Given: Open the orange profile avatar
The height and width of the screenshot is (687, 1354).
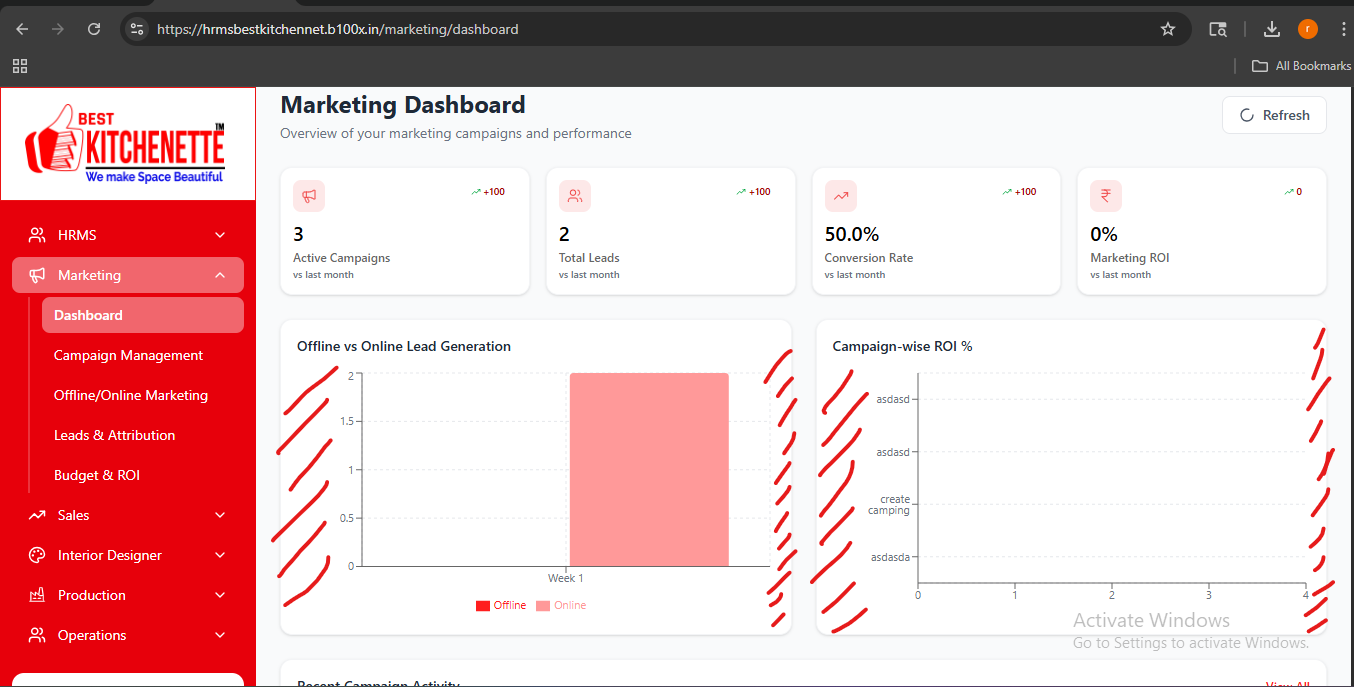Looking at the screenshot, I should 1308,29.
